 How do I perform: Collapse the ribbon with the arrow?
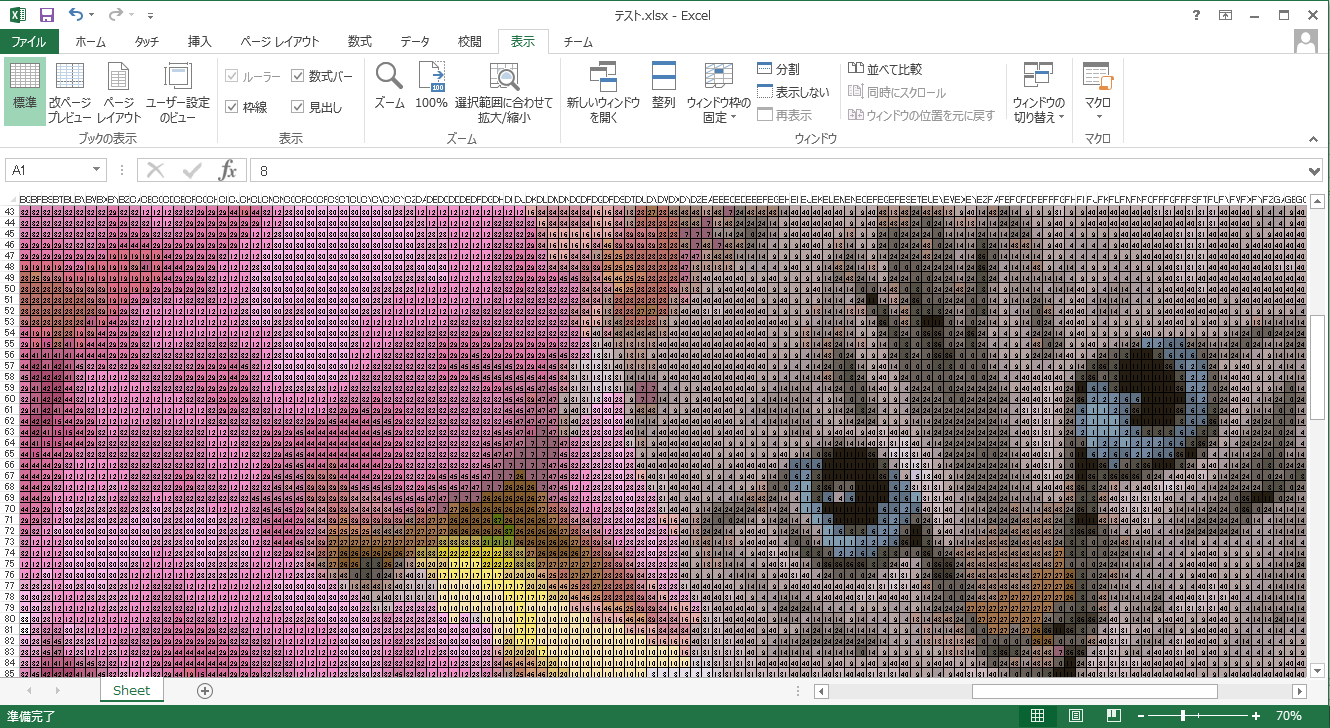pos(1315,139)
